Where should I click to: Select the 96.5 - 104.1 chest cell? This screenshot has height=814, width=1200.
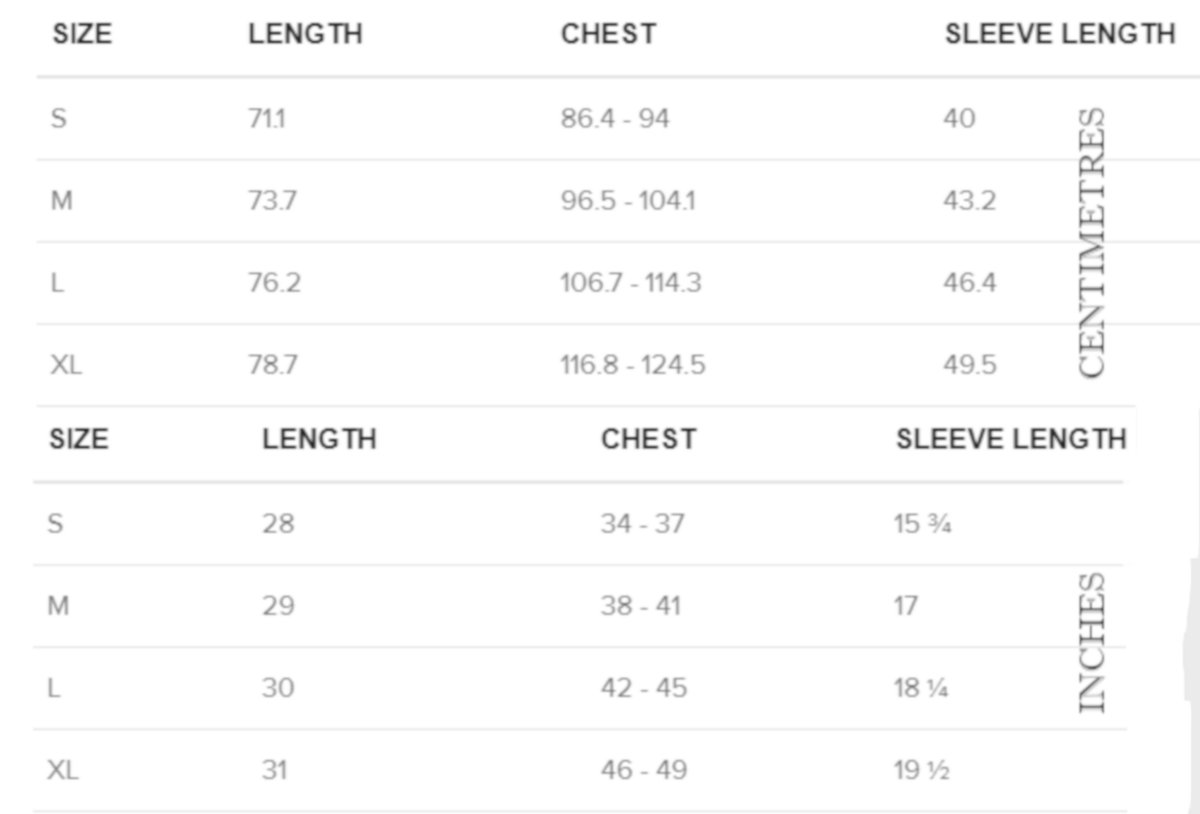click(x=628, y=201)
